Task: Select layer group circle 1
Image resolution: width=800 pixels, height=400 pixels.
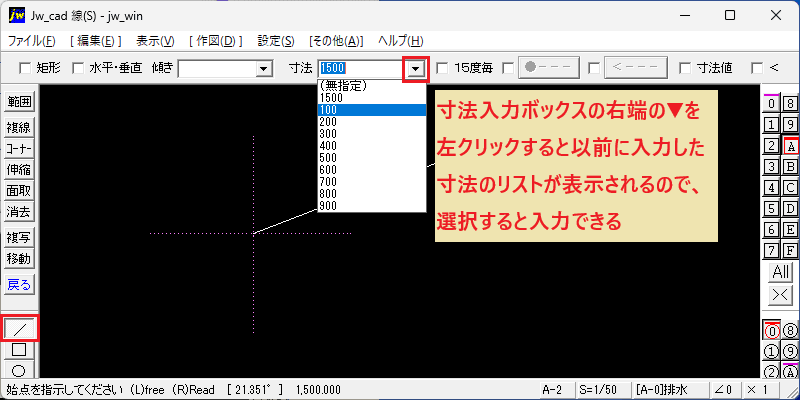Action: (771, 352)
